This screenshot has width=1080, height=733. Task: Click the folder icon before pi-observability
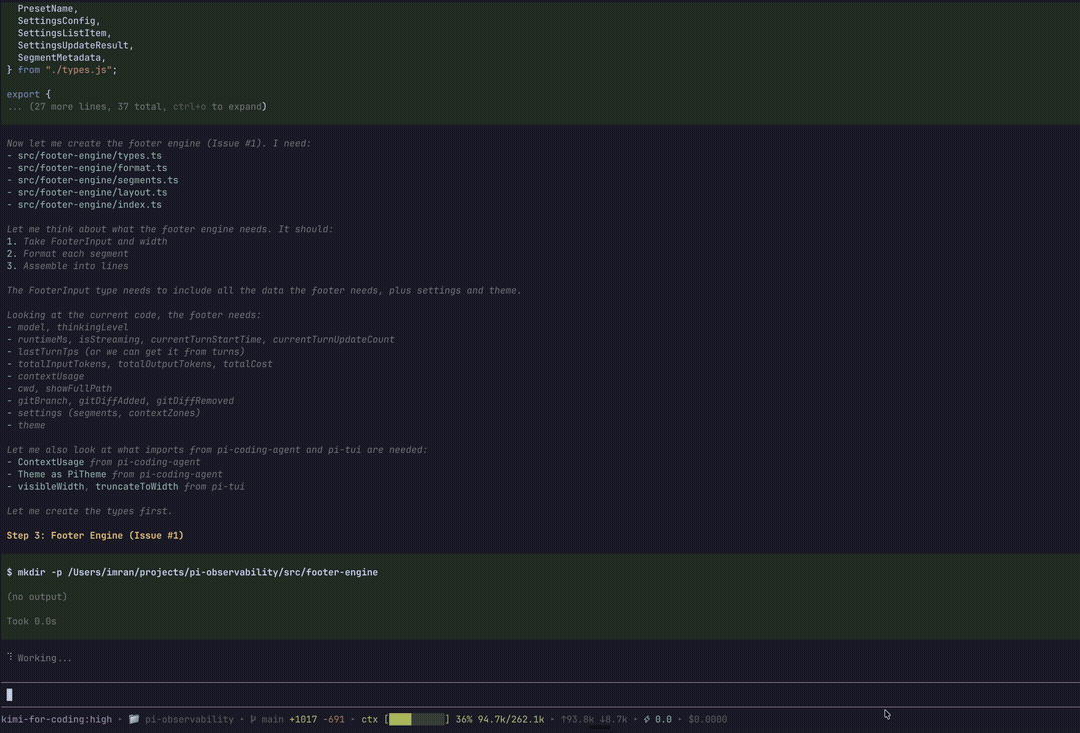134,719
